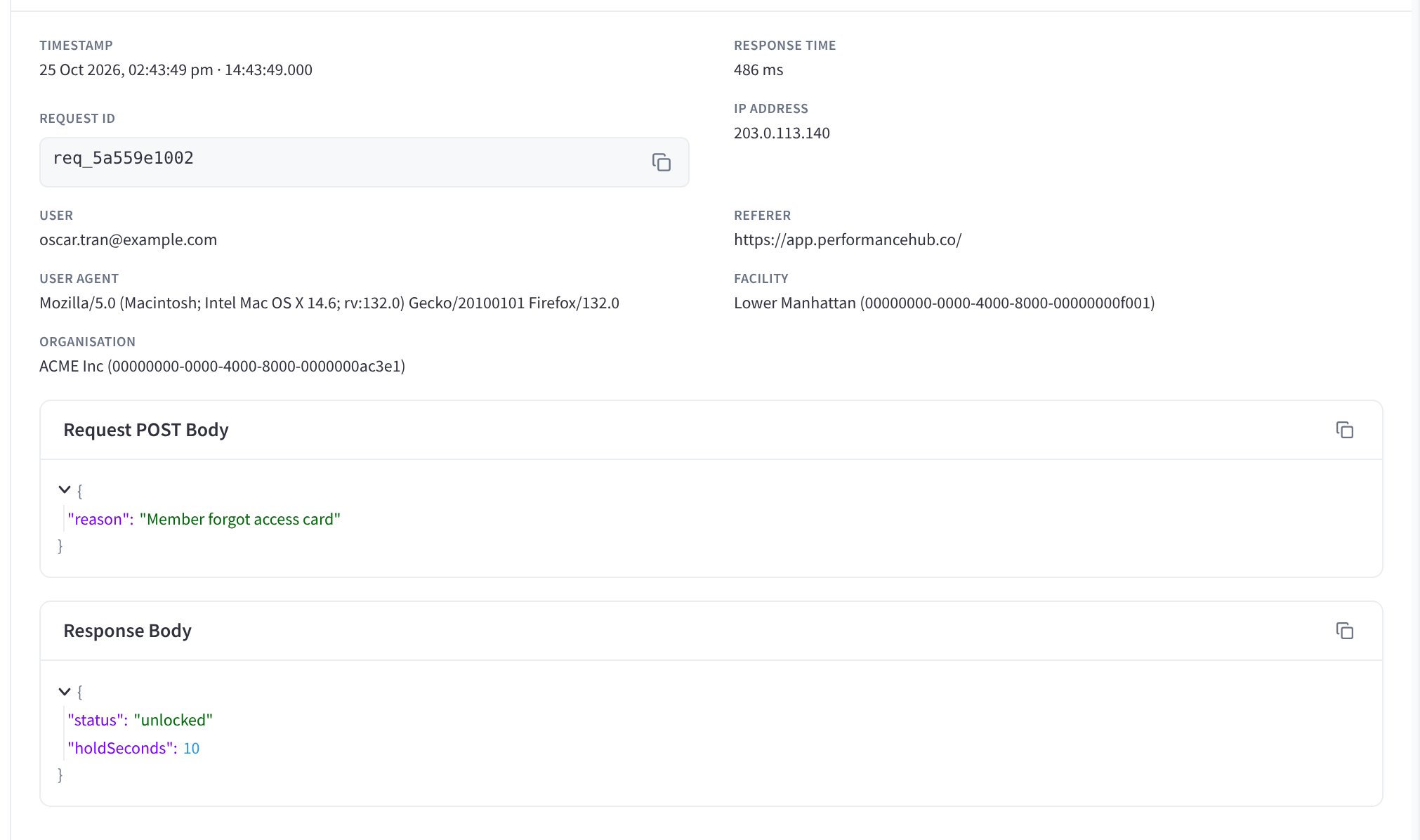The image size is (1420, 840).
Task: Collapse the Response Body JSON tree
Action: (65, 692)
